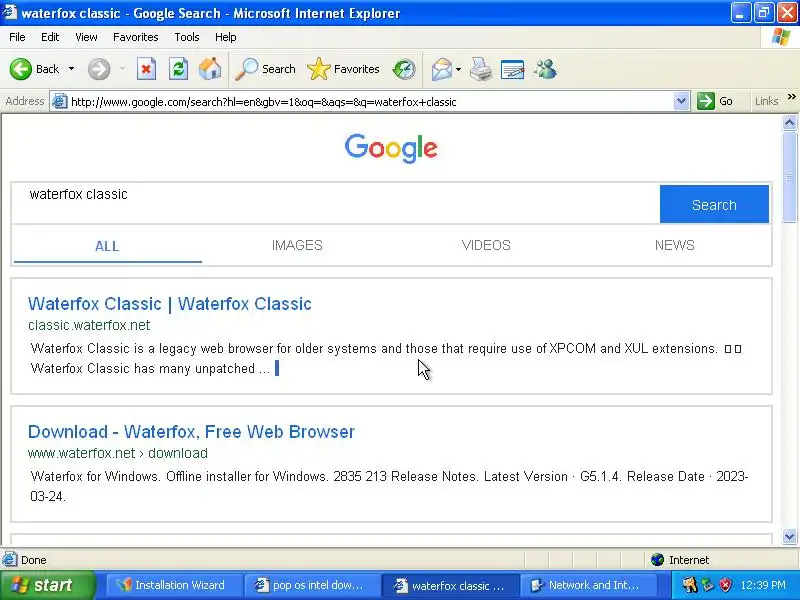800x600 pixels.
Task: Click the Edit page toolbar icon
Action: click(x=513, y=69)
